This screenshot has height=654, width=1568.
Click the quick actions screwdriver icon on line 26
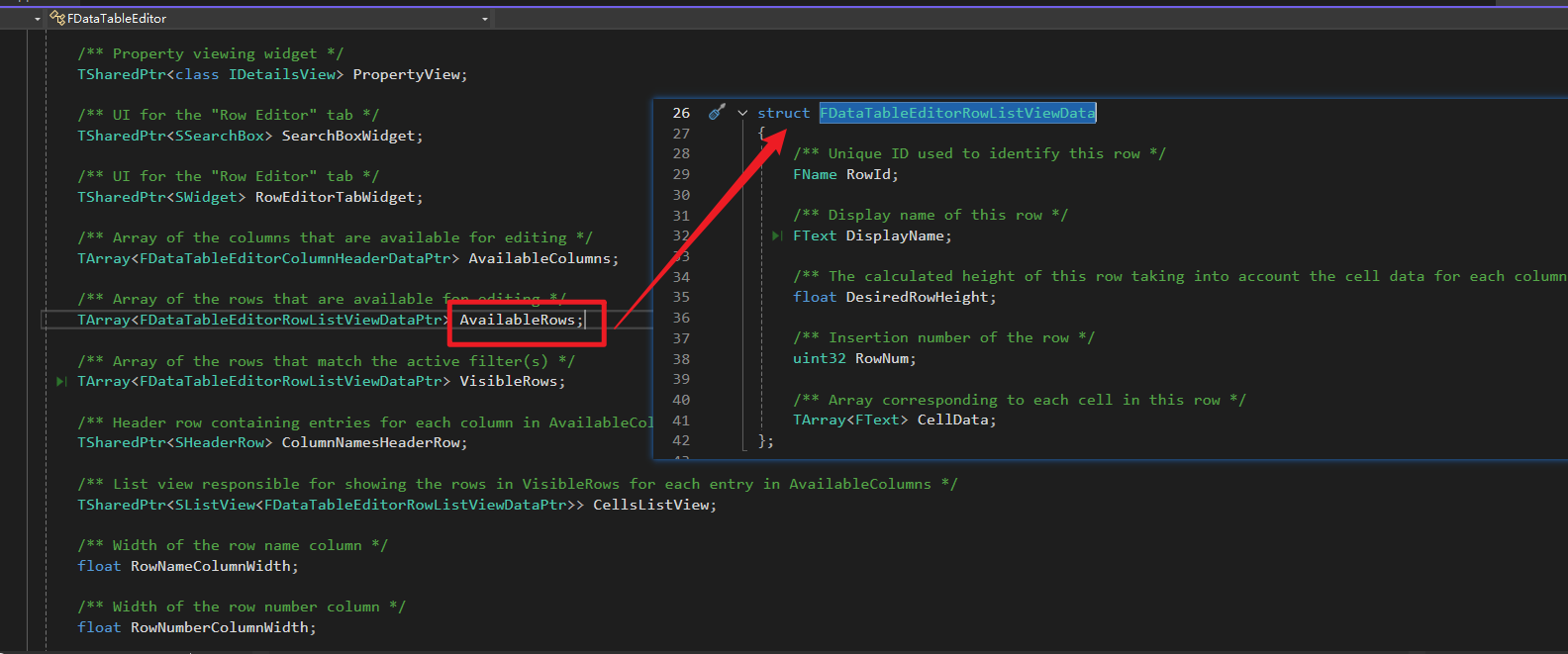point(718,112)
